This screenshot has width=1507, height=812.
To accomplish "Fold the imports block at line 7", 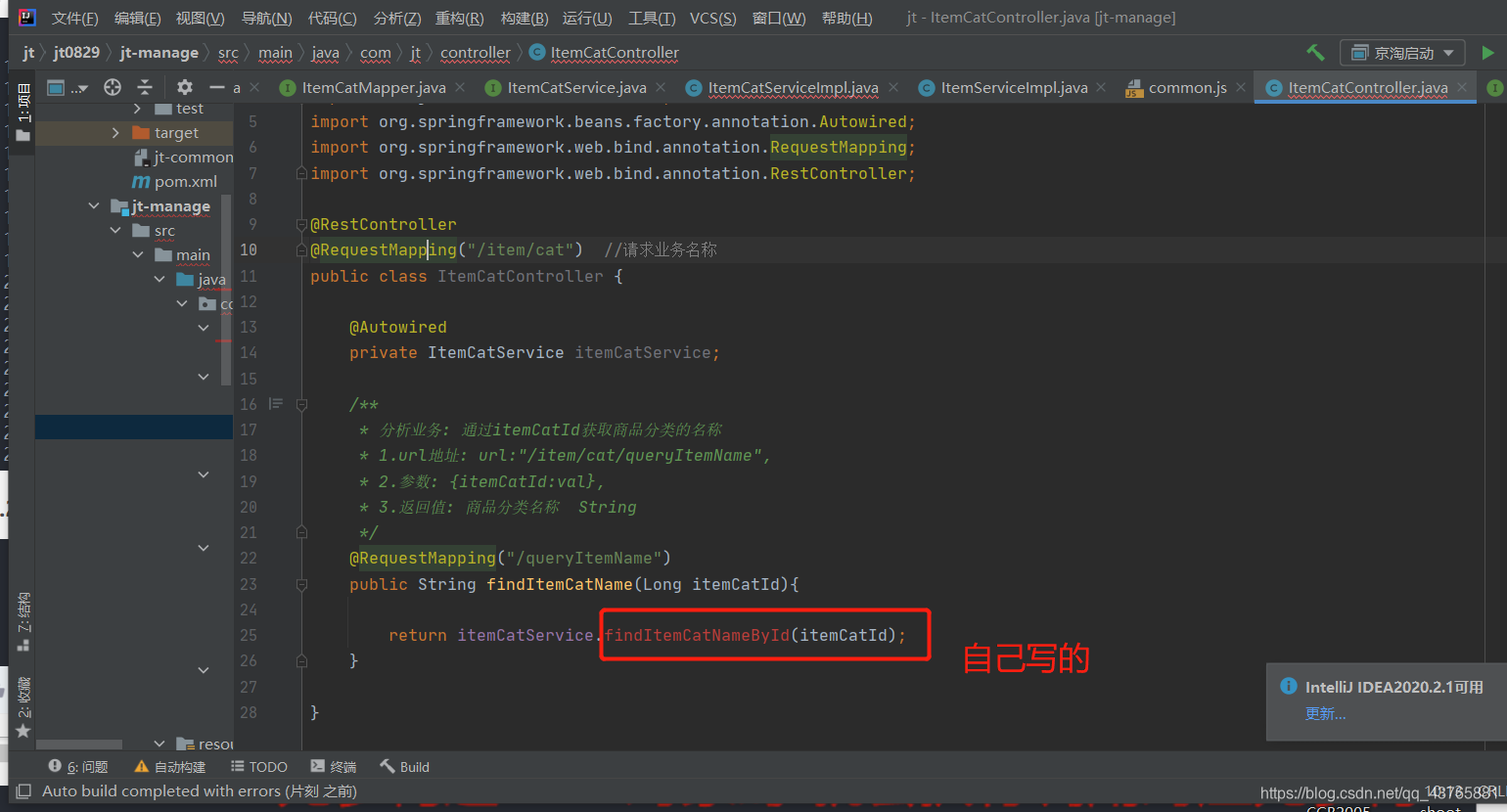I will [301, 173].
